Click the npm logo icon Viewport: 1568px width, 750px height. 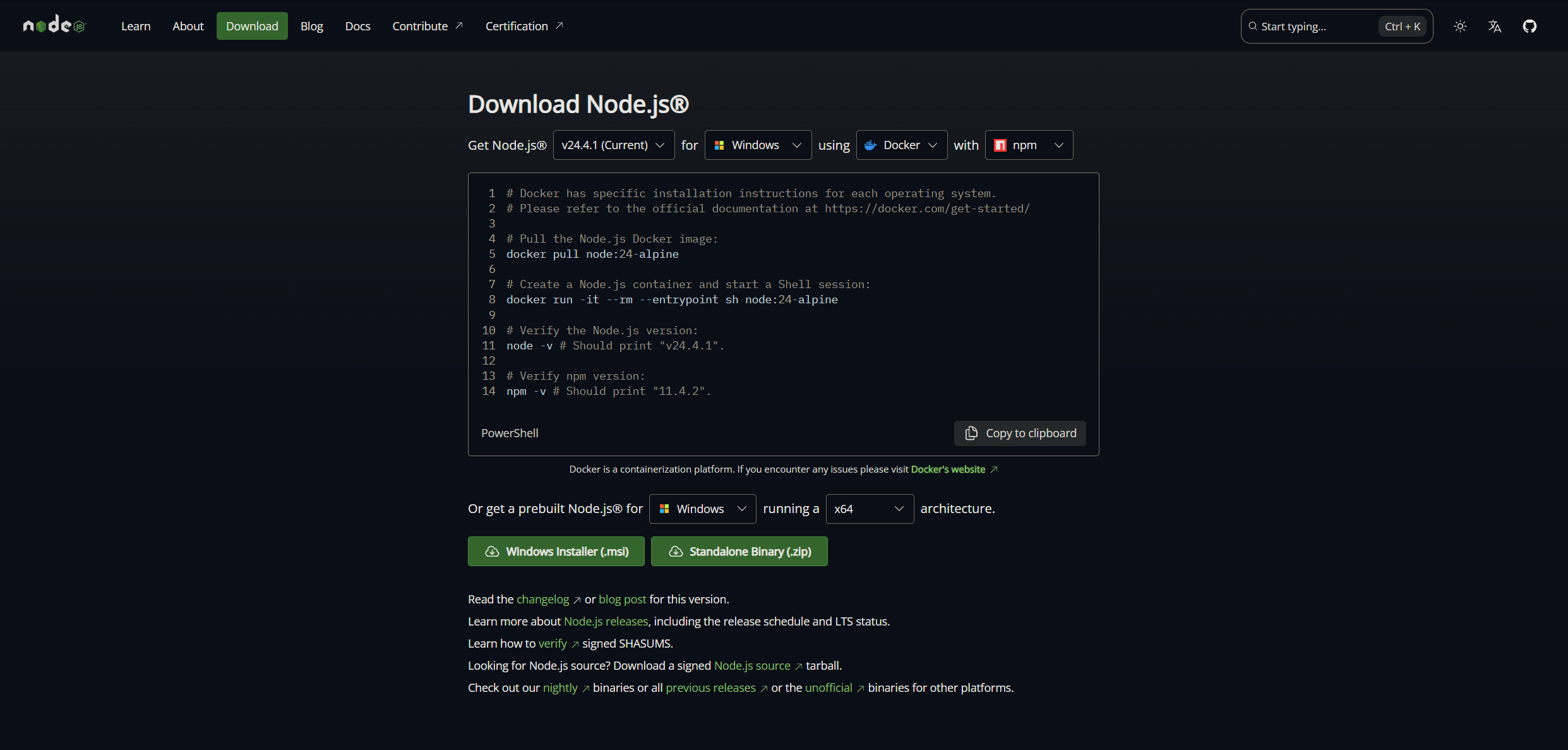tap(1000, 145)
